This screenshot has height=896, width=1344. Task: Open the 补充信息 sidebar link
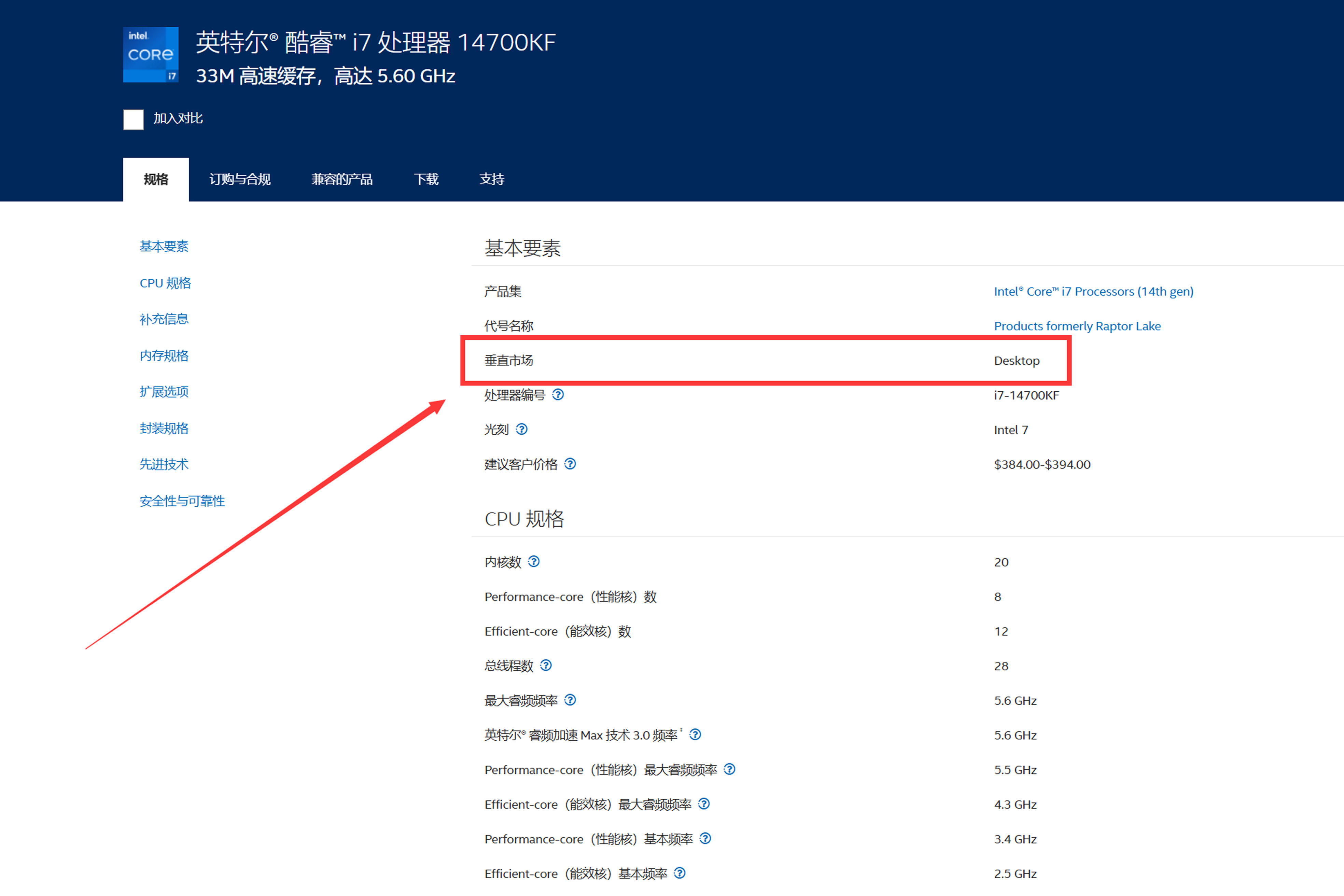(164, 319)
